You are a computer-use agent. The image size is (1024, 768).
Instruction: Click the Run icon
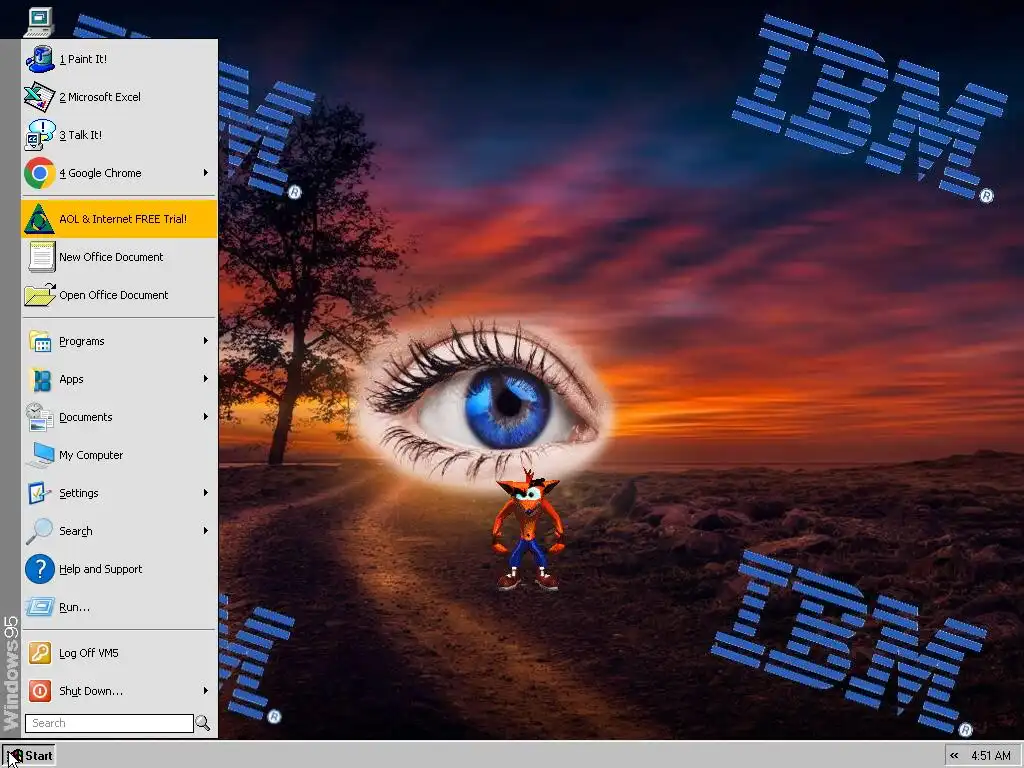coord(40,607)
